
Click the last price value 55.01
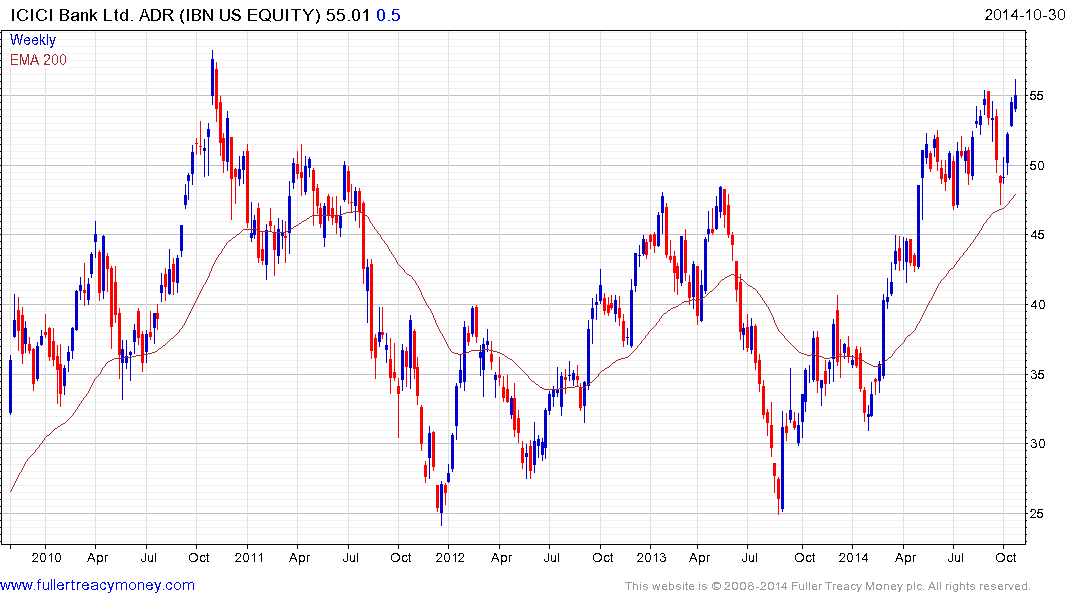click(x=348, y=15)
